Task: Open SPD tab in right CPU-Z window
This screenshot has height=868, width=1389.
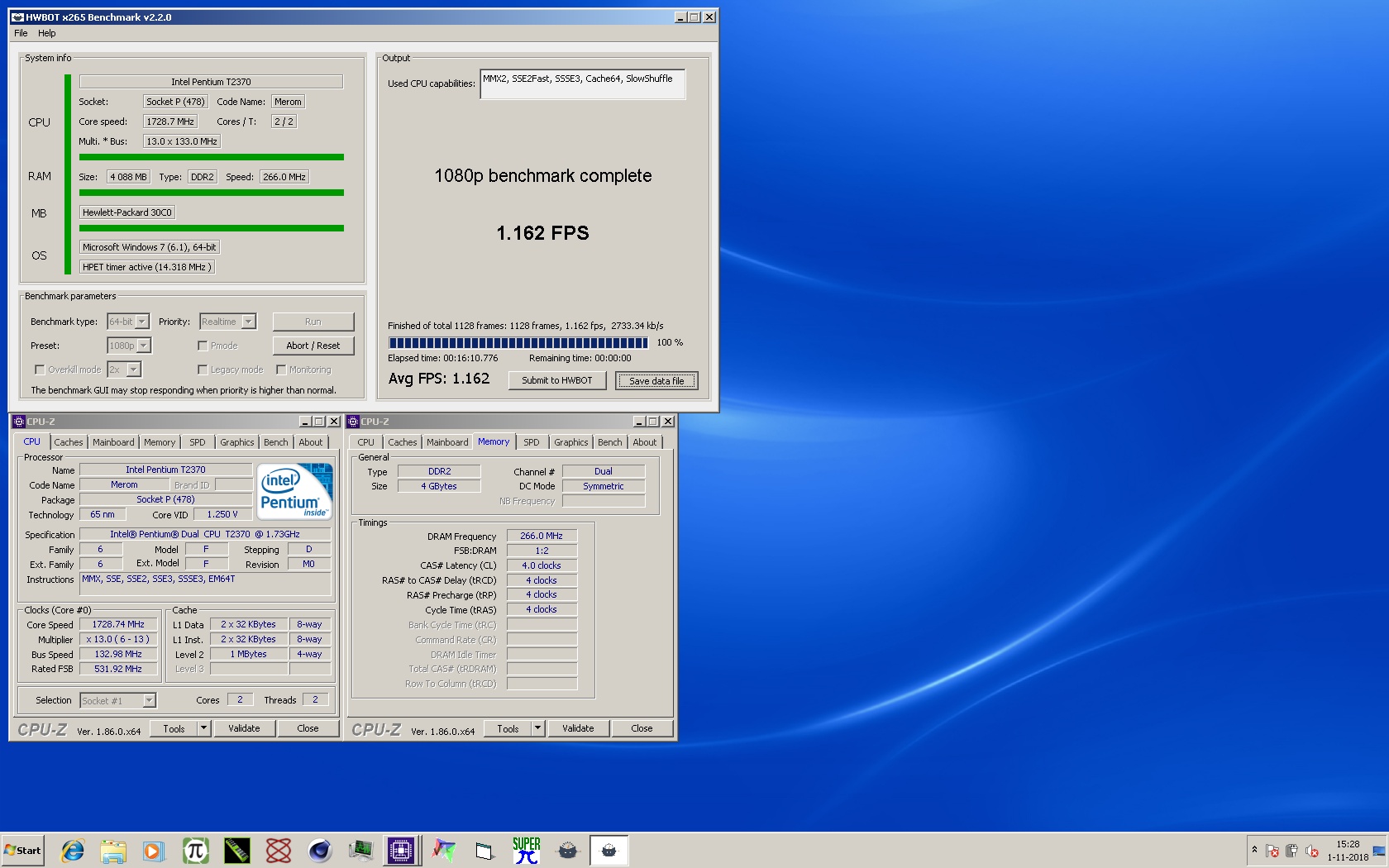Action: [532, 442]
